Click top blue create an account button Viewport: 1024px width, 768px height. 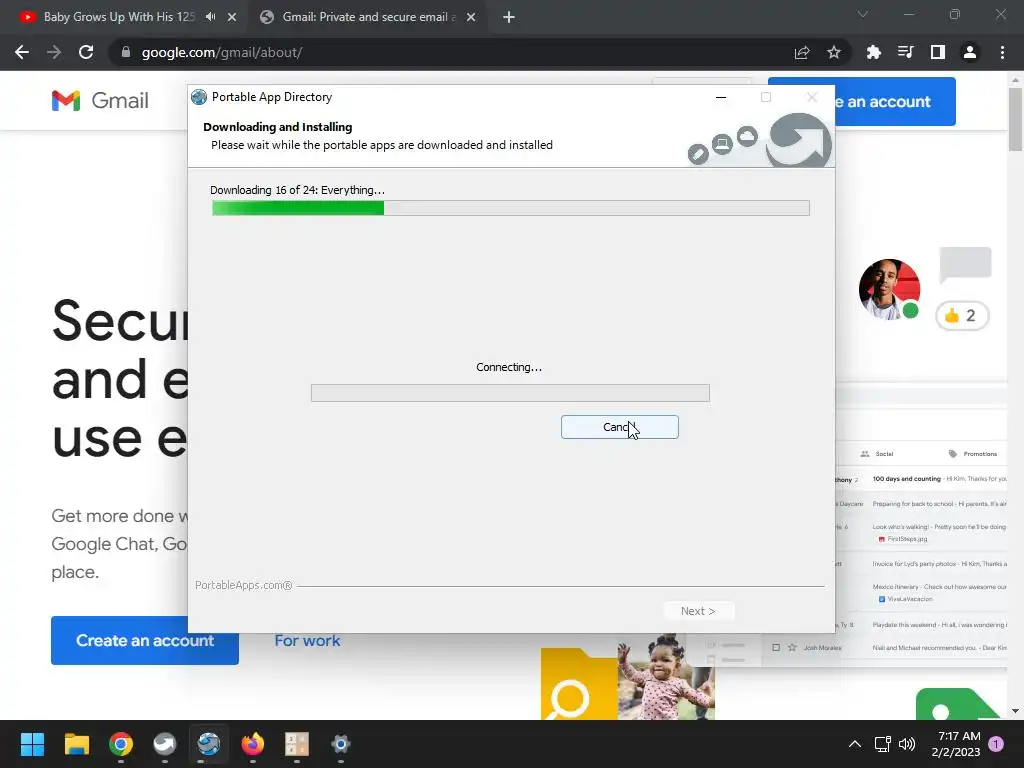895,101
